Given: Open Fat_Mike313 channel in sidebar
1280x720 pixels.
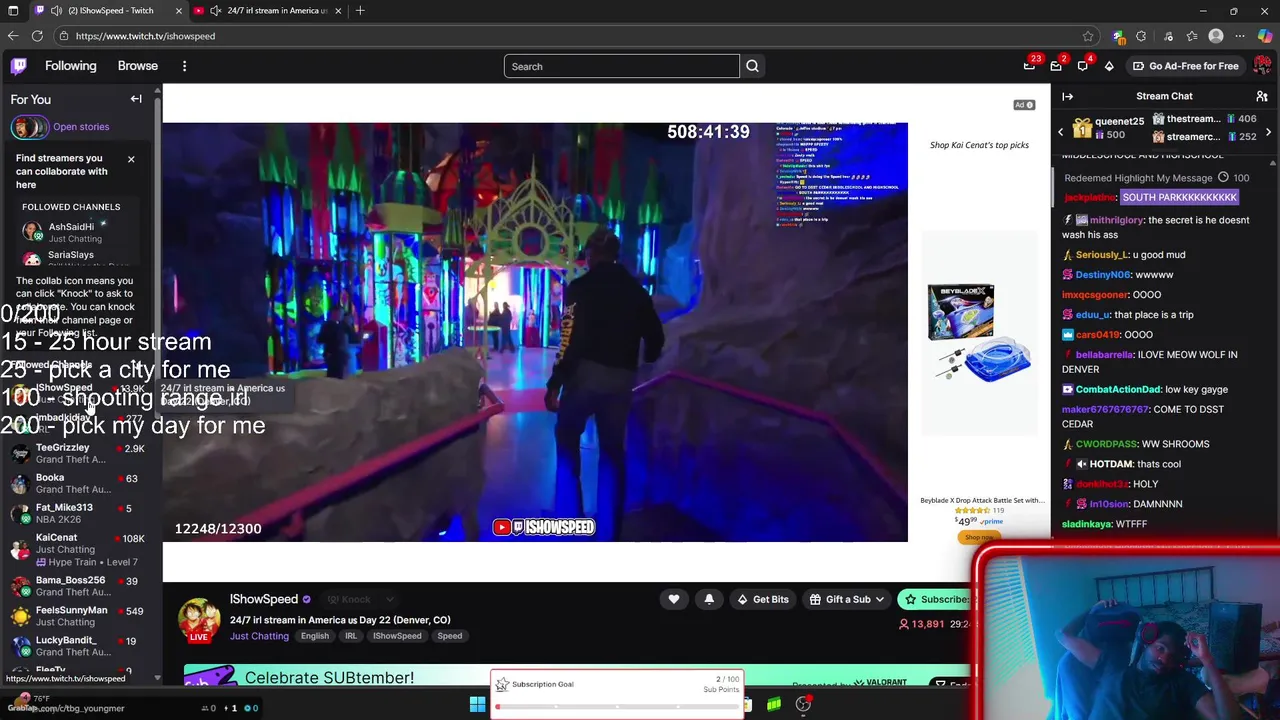Looking at the screenshot, I should pyautogui.click(x=78, y=514).
